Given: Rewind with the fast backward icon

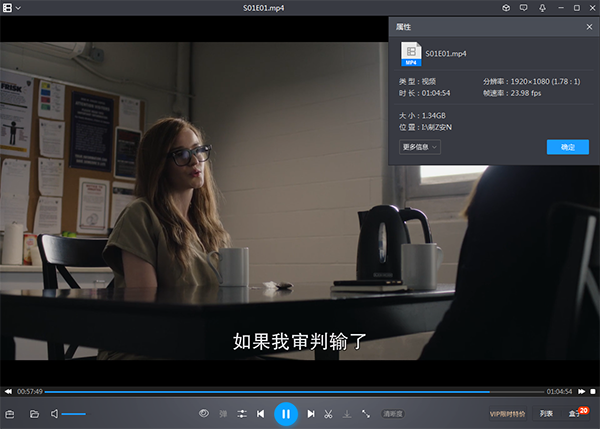Looking at the screenshot, I should [8, 391].
